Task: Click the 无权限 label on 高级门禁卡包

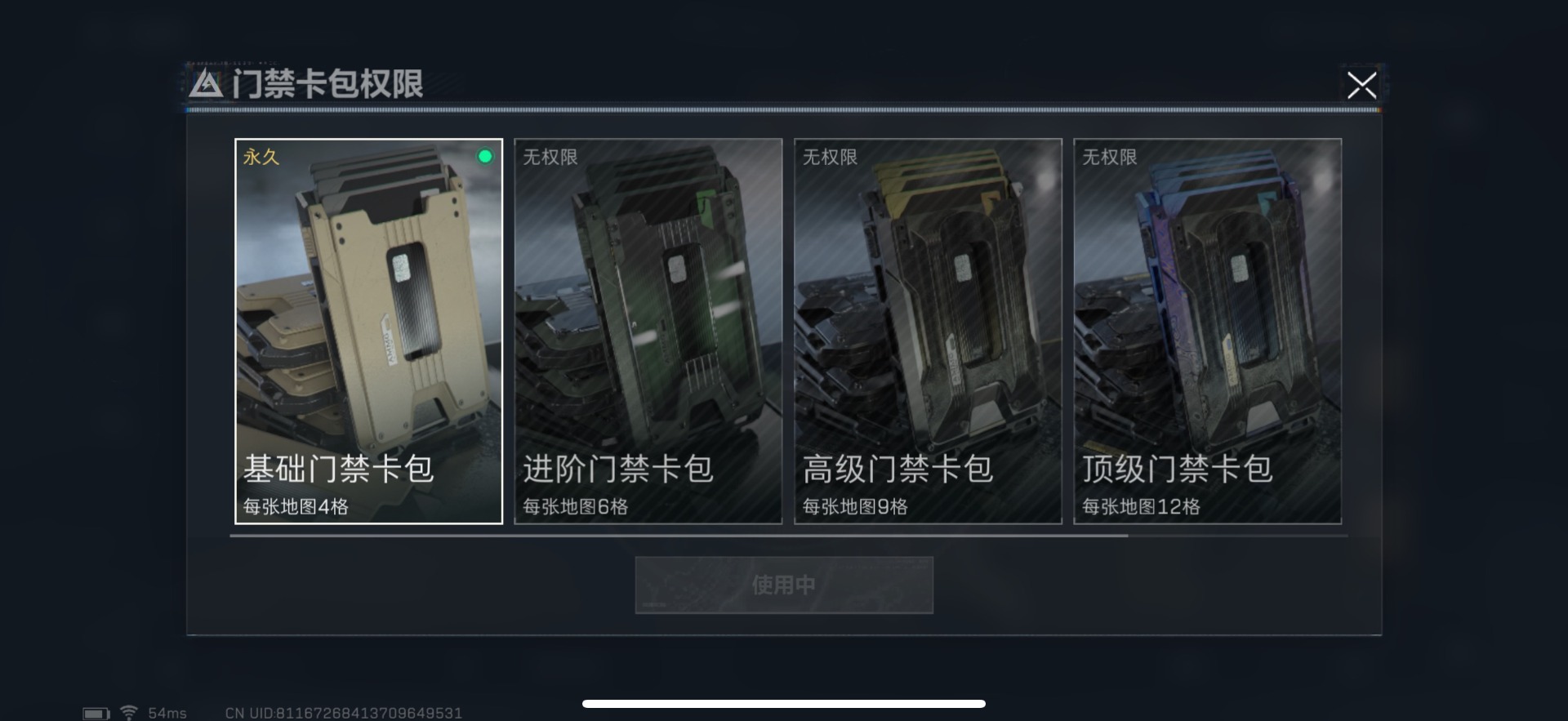Action: click(x=830, y=157)
